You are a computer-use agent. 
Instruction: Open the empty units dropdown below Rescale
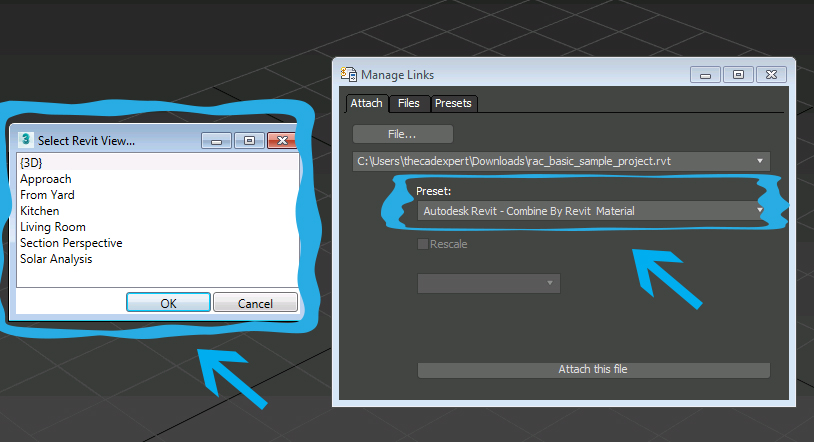pyautogui.click(x=489, y=283)
